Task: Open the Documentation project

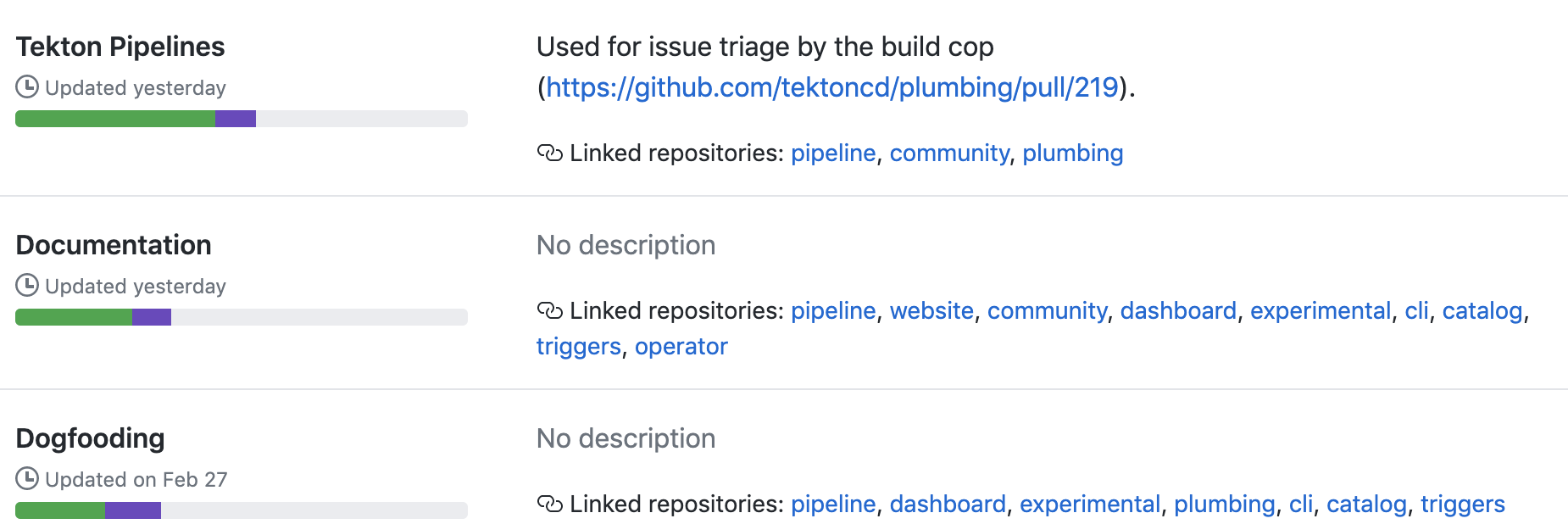Action: 114,245
